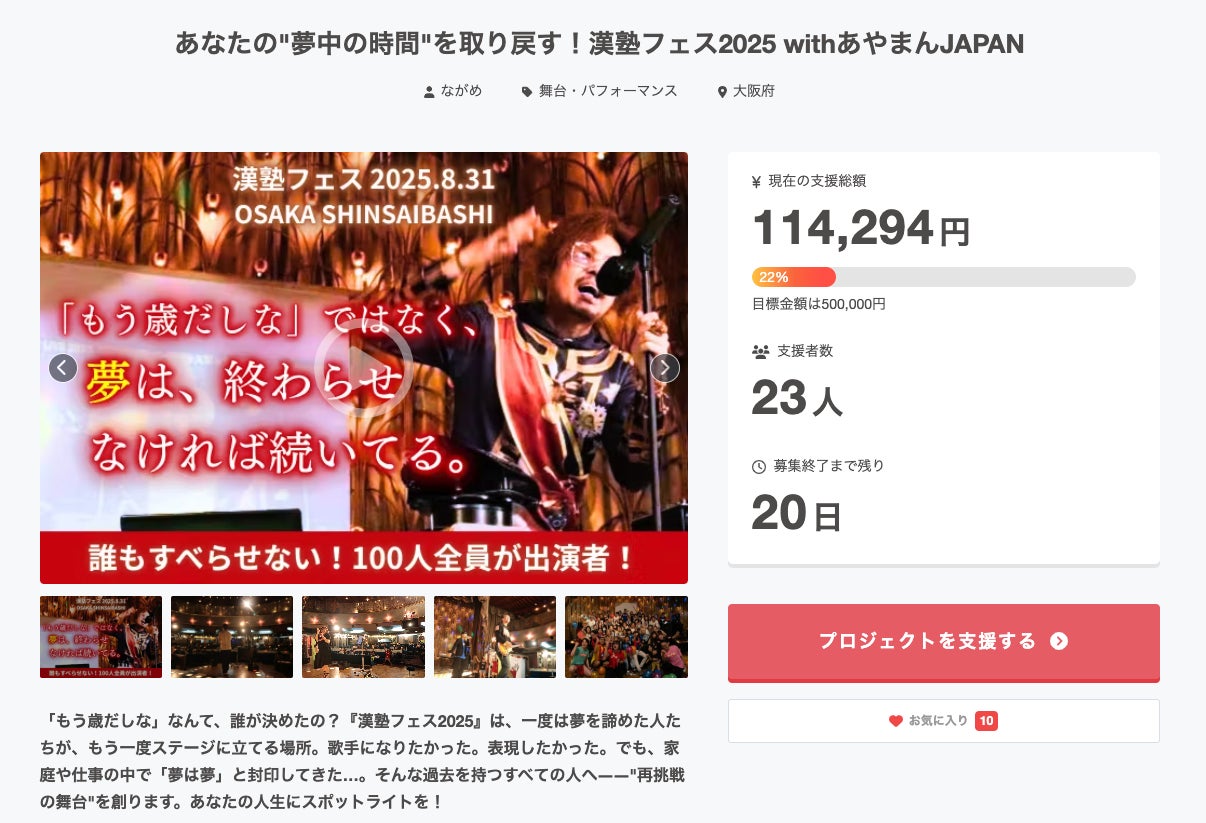This screenshot has height=823, width=1206.
Task: Add project to お気に入り favorites
Action: 944,721
